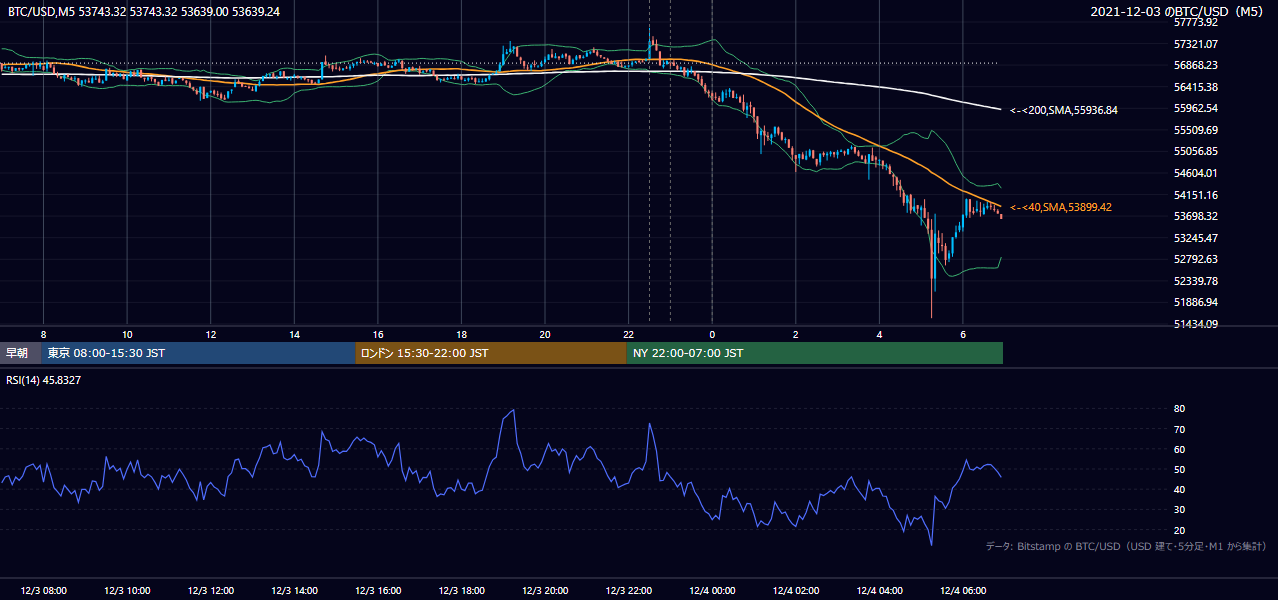Click the RSI(14) 45.8327 indicator label
This screenshot has width=1278, height=600.
coord(44,380)
